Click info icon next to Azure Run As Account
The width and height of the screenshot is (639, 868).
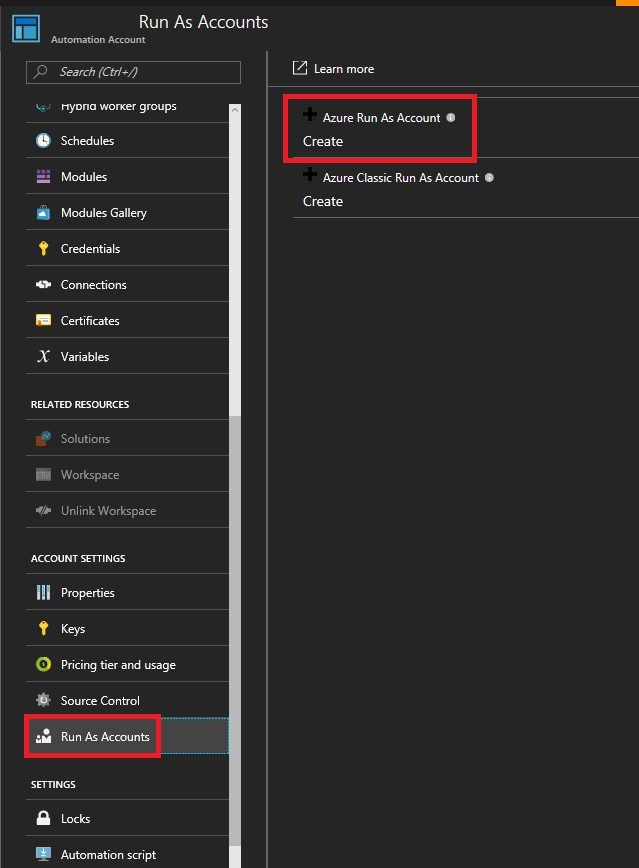pyautogui.click(x=451, y=117)
